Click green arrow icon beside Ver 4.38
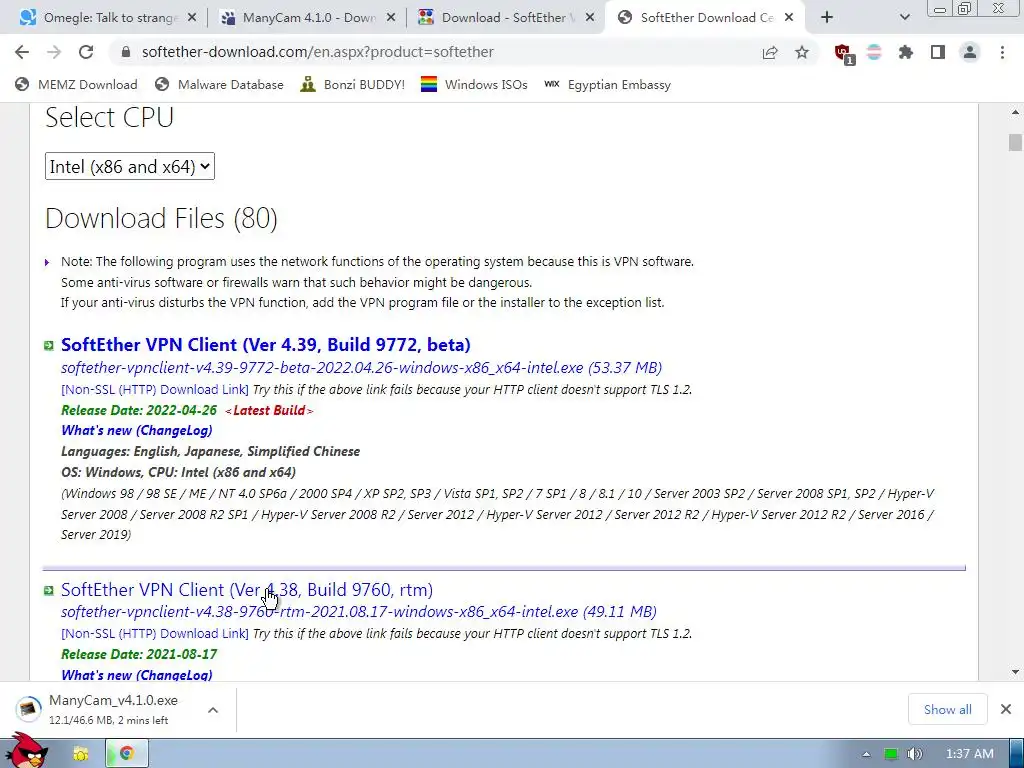1024x768 pixels. pyautogui.click(x=49, y=590)
